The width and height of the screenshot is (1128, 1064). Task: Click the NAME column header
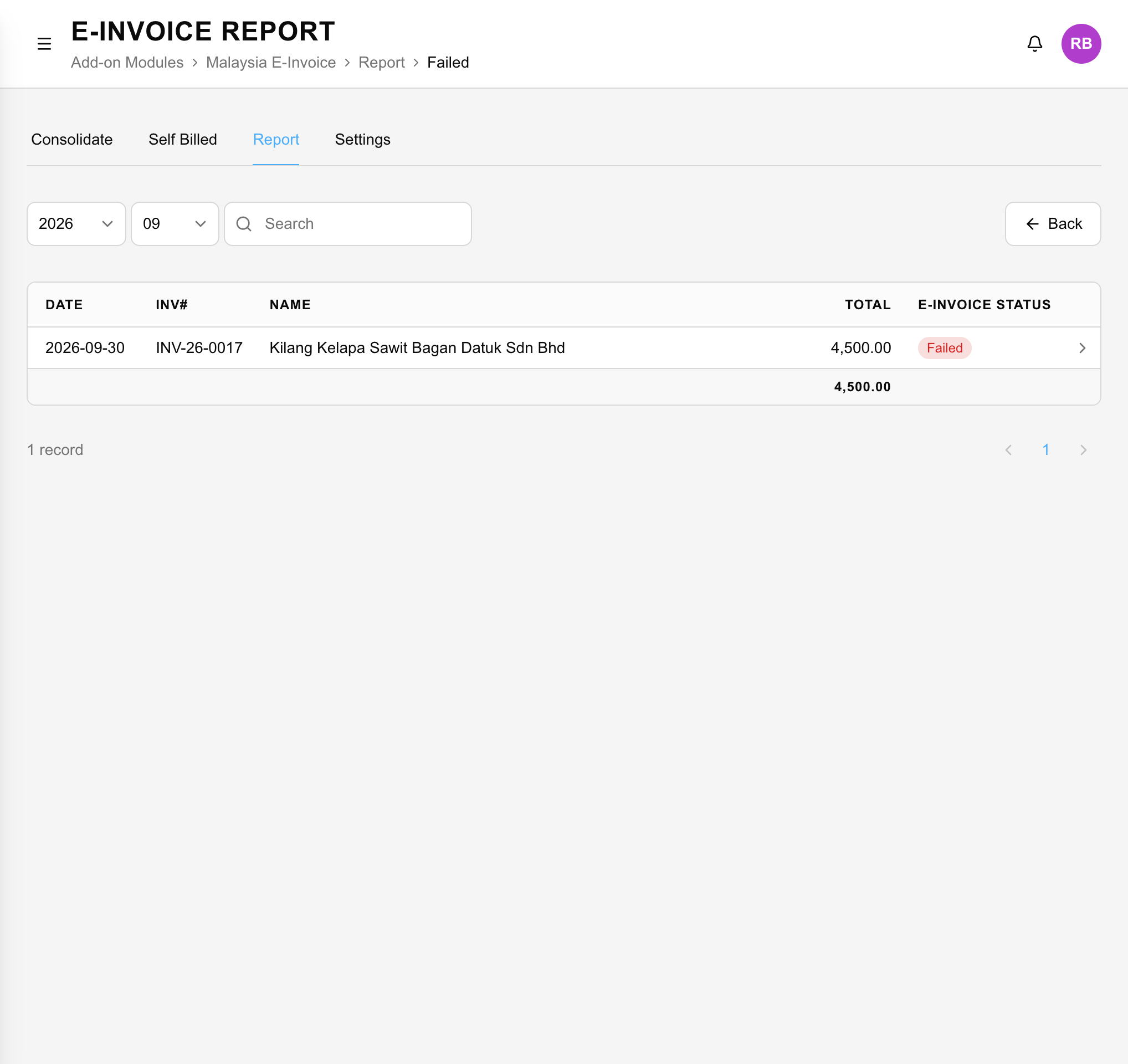pos(290,305)
